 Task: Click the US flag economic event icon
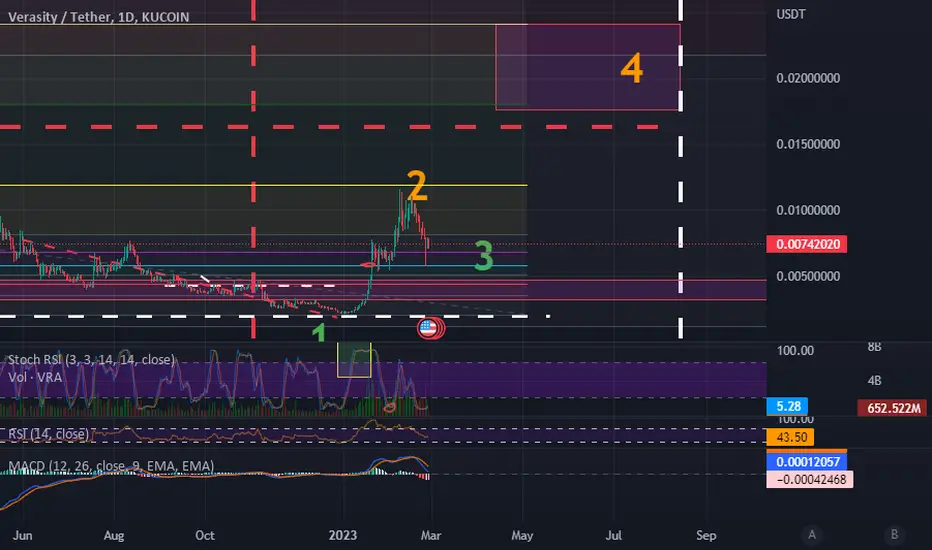point(429,328)
